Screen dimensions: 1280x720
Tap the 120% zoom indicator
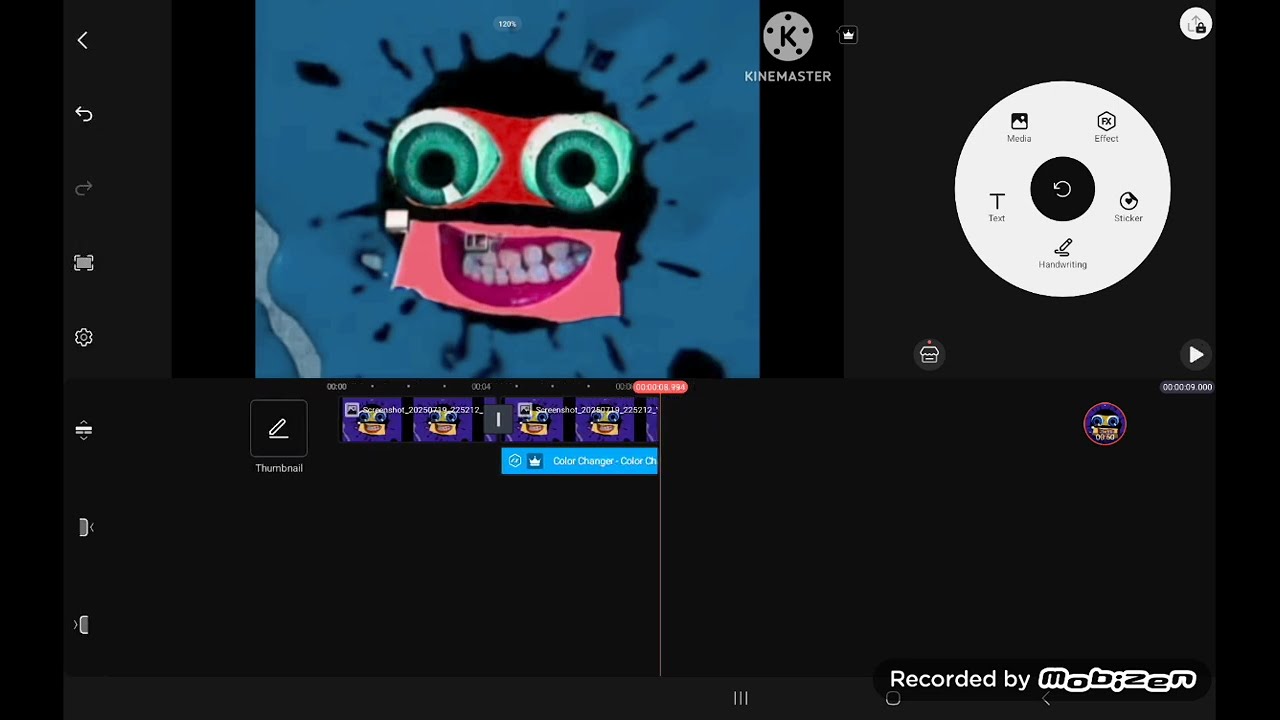coord(507,24)
